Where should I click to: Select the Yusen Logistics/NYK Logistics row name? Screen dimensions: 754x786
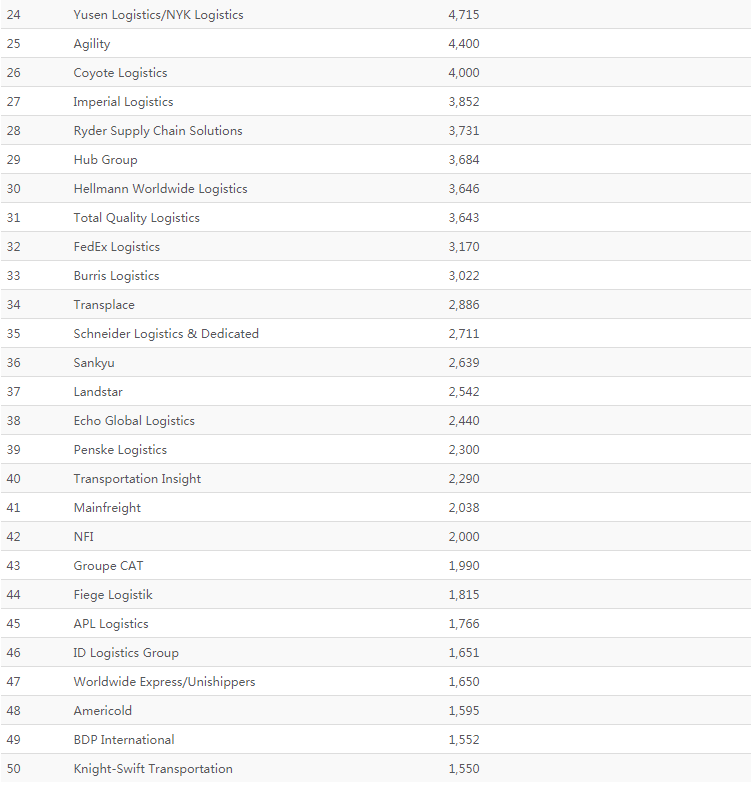(x=158, y=15)
